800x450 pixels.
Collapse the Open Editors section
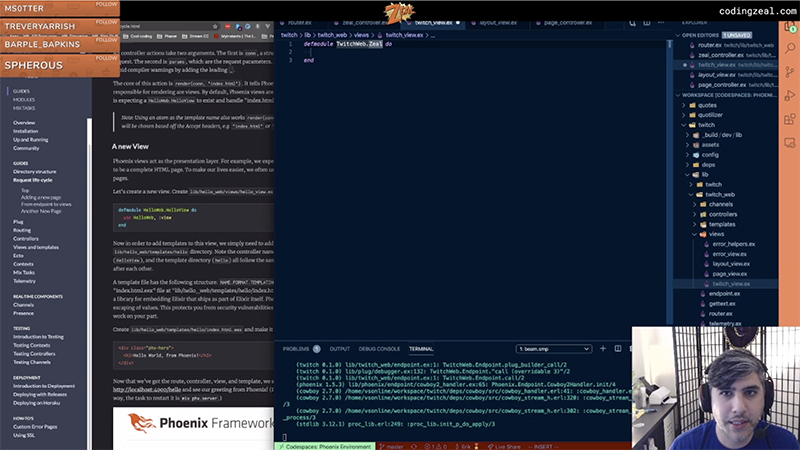coord(678,35)
